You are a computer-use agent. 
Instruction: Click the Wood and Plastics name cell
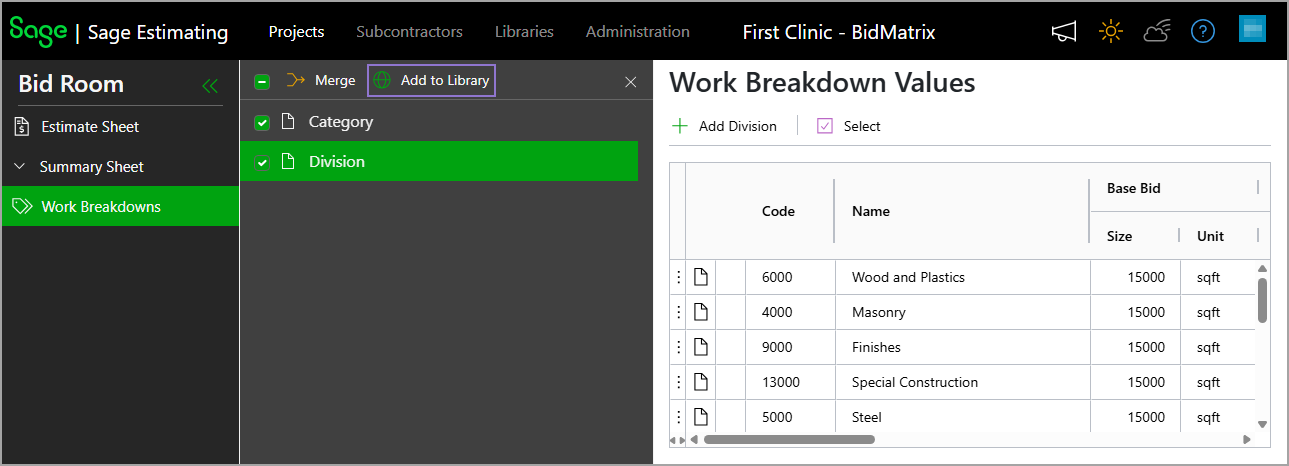click(962, 277)
